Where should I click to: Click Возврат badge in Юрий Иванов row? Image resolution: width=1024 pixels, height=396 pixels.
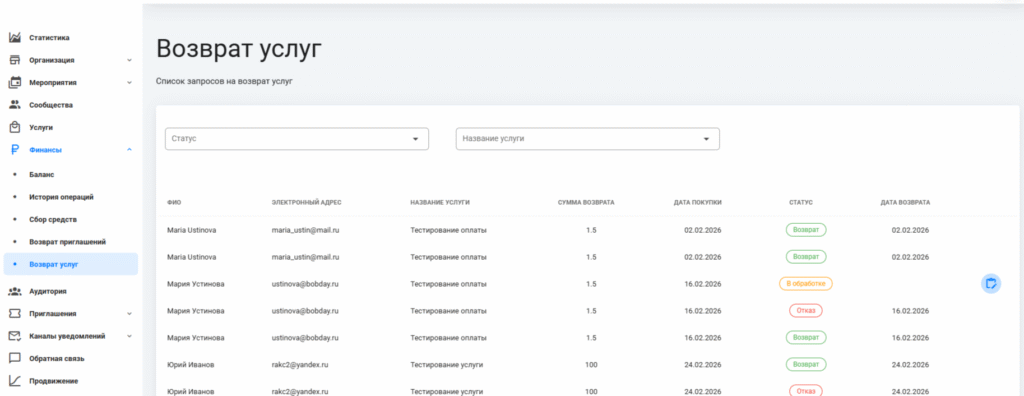(805, 364)
